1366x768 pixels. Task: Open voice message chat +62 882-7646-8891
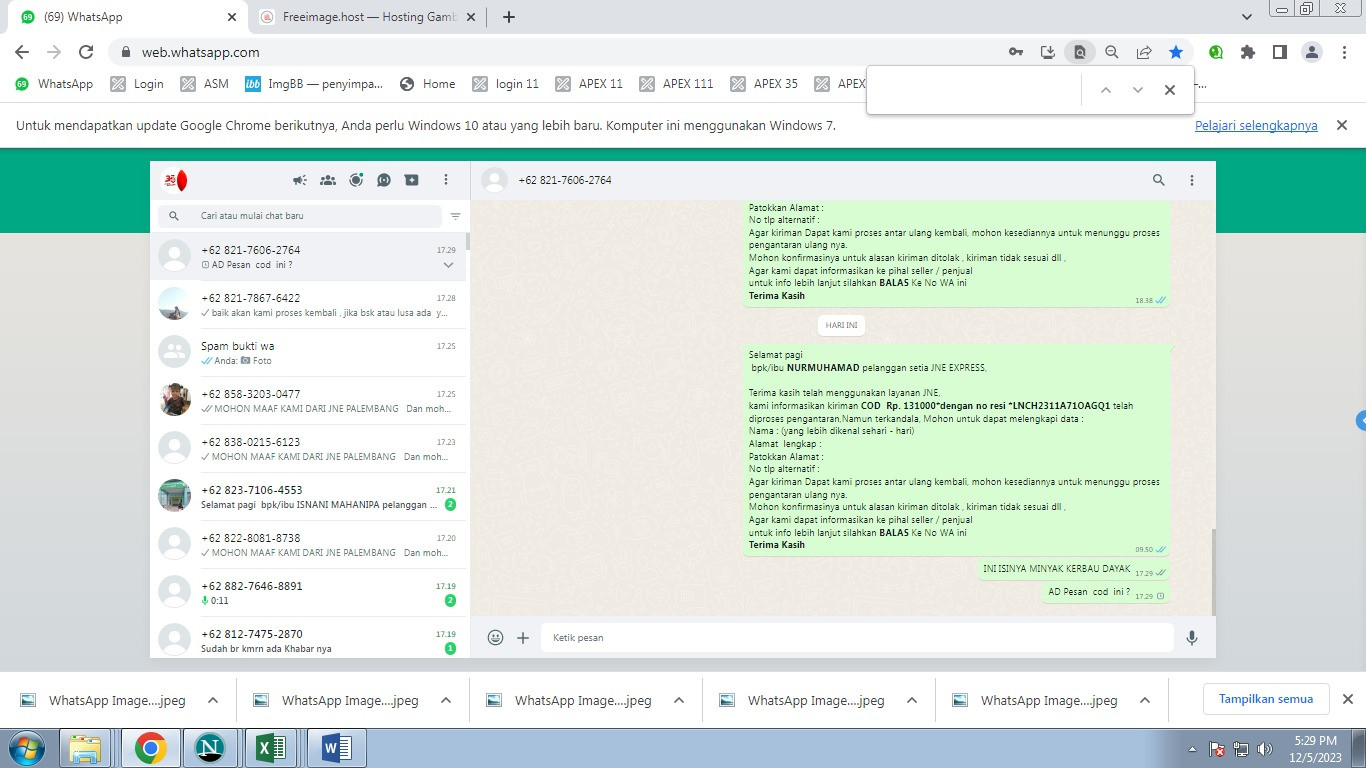[x=308, y=593]
